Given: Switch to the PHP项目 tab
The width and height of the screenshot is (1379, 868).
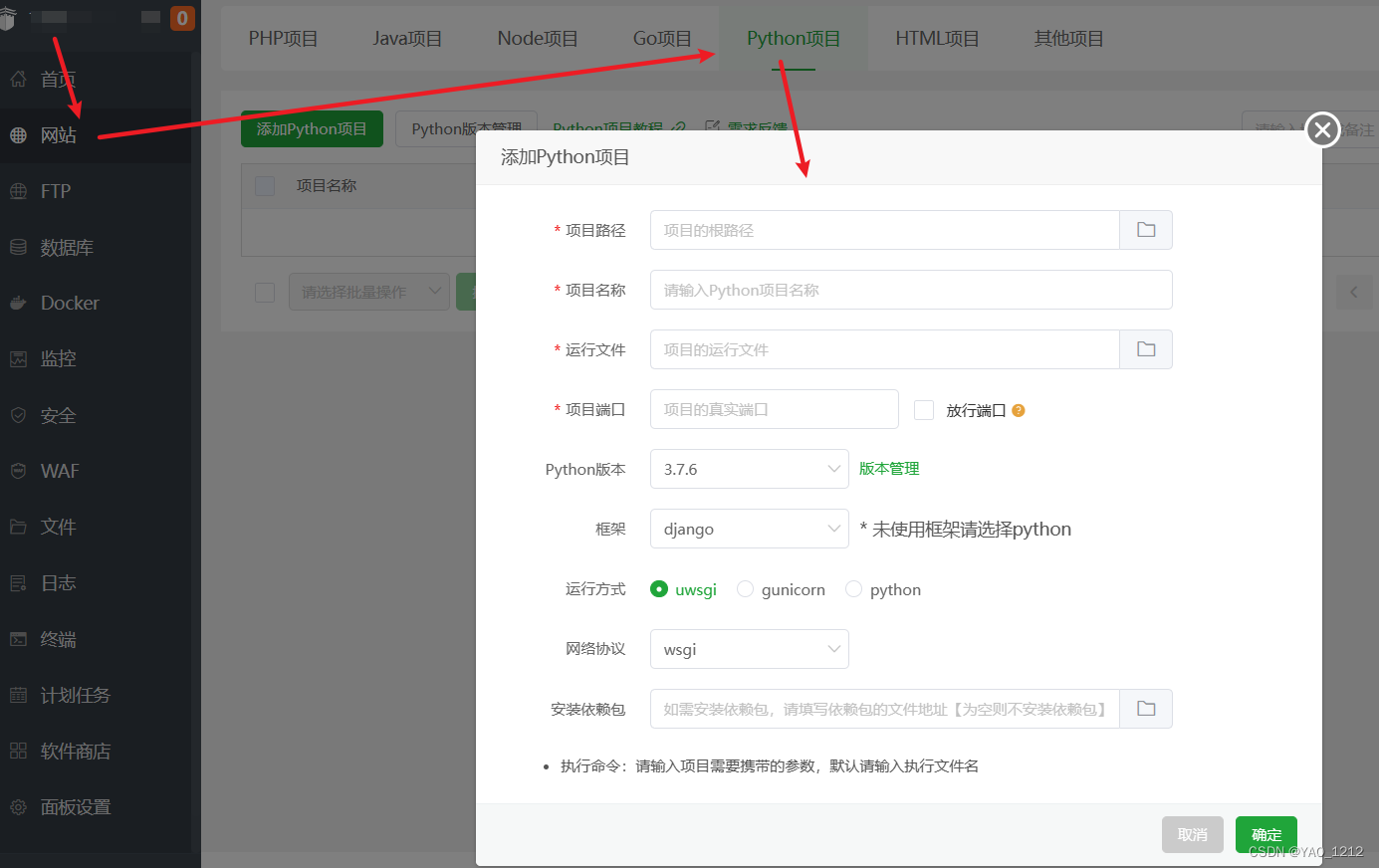Looking at the screenshot, I should 283,38.
